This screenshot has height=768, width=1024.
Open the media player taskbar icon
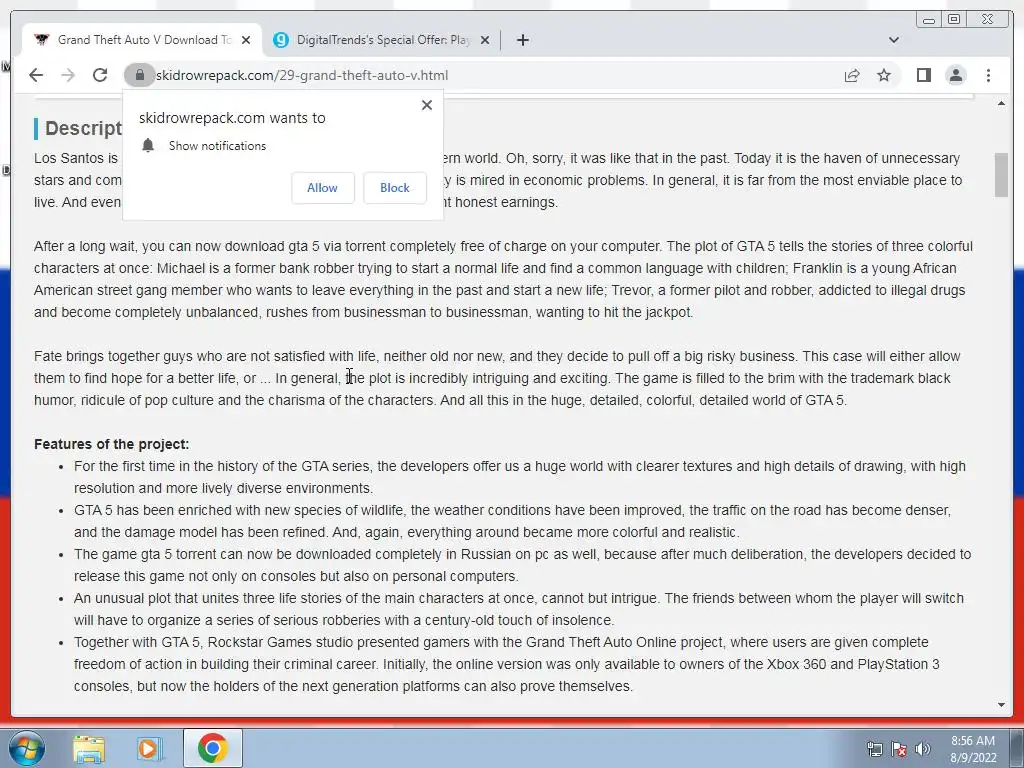point(149,748)
